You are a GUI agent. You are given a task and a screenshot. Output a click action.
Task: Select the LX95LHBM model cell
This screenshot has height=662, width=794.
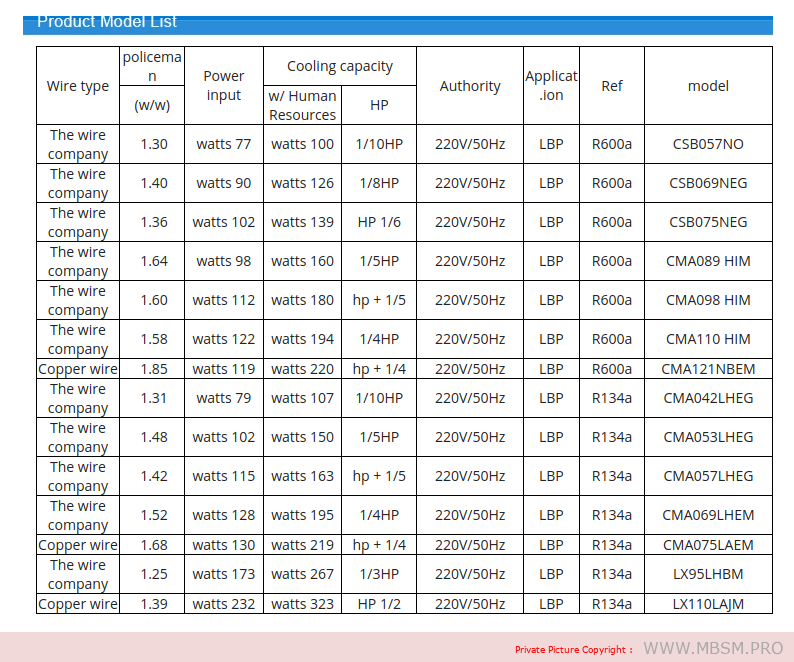(708, 574)
